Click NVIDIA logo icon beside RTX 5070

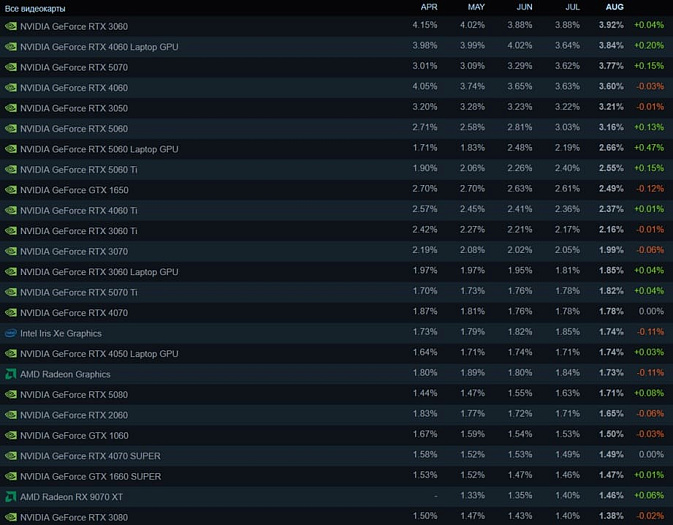coord(11,67)
